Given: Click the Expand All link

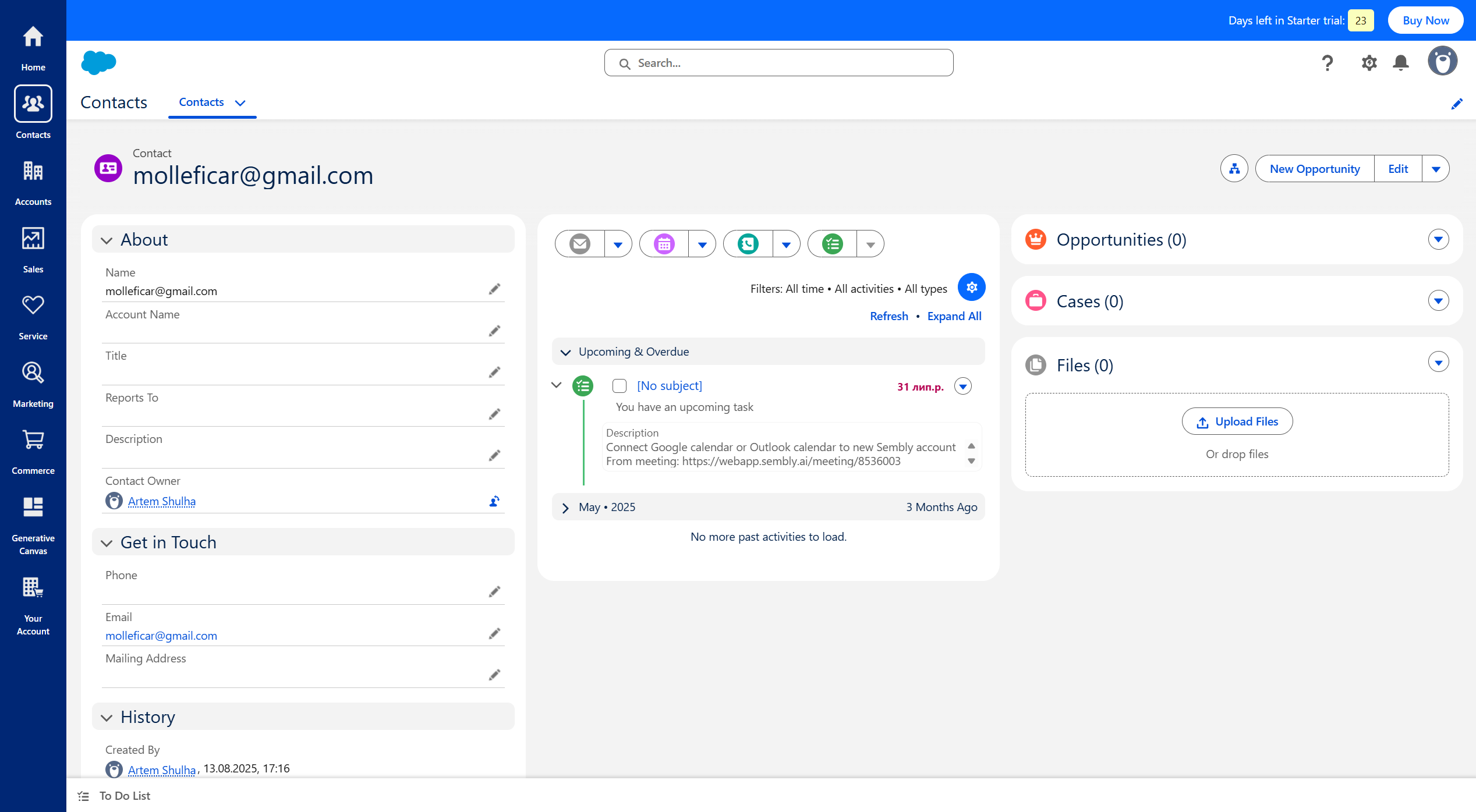Looking at the screenshot, I should click(954, 316).
